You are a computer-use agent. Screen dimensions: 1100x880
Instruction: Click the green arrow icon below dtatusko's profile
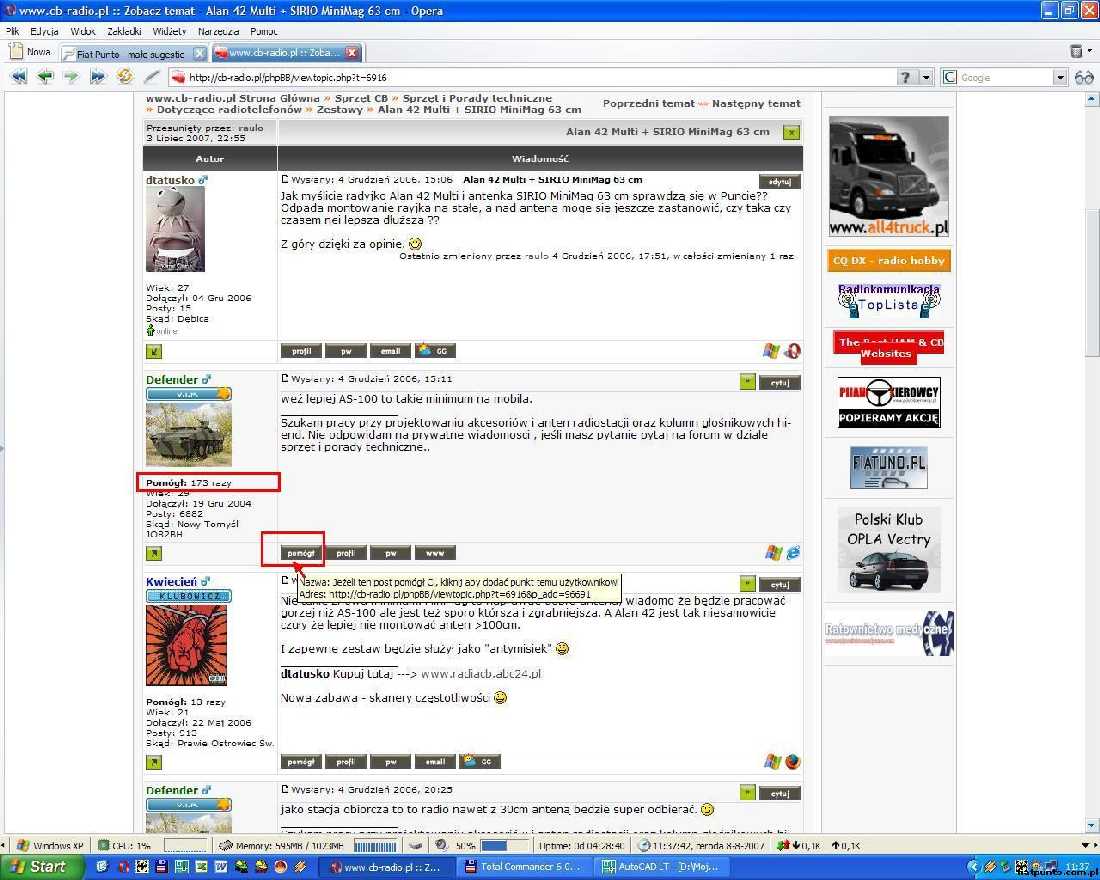154,351
